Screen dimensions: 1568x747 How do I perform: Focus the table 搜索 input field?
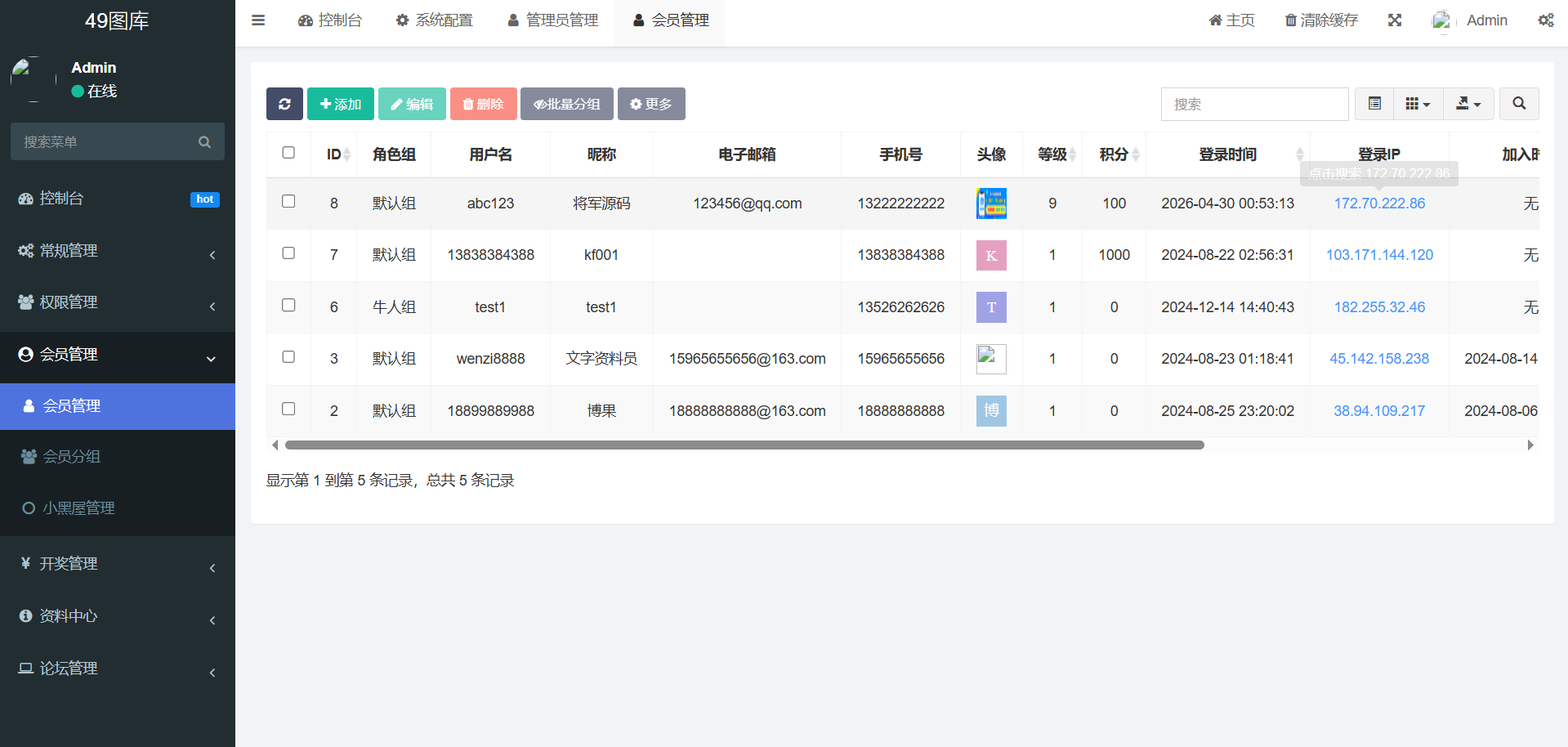pyautogui.click(x=1254, y=104)
